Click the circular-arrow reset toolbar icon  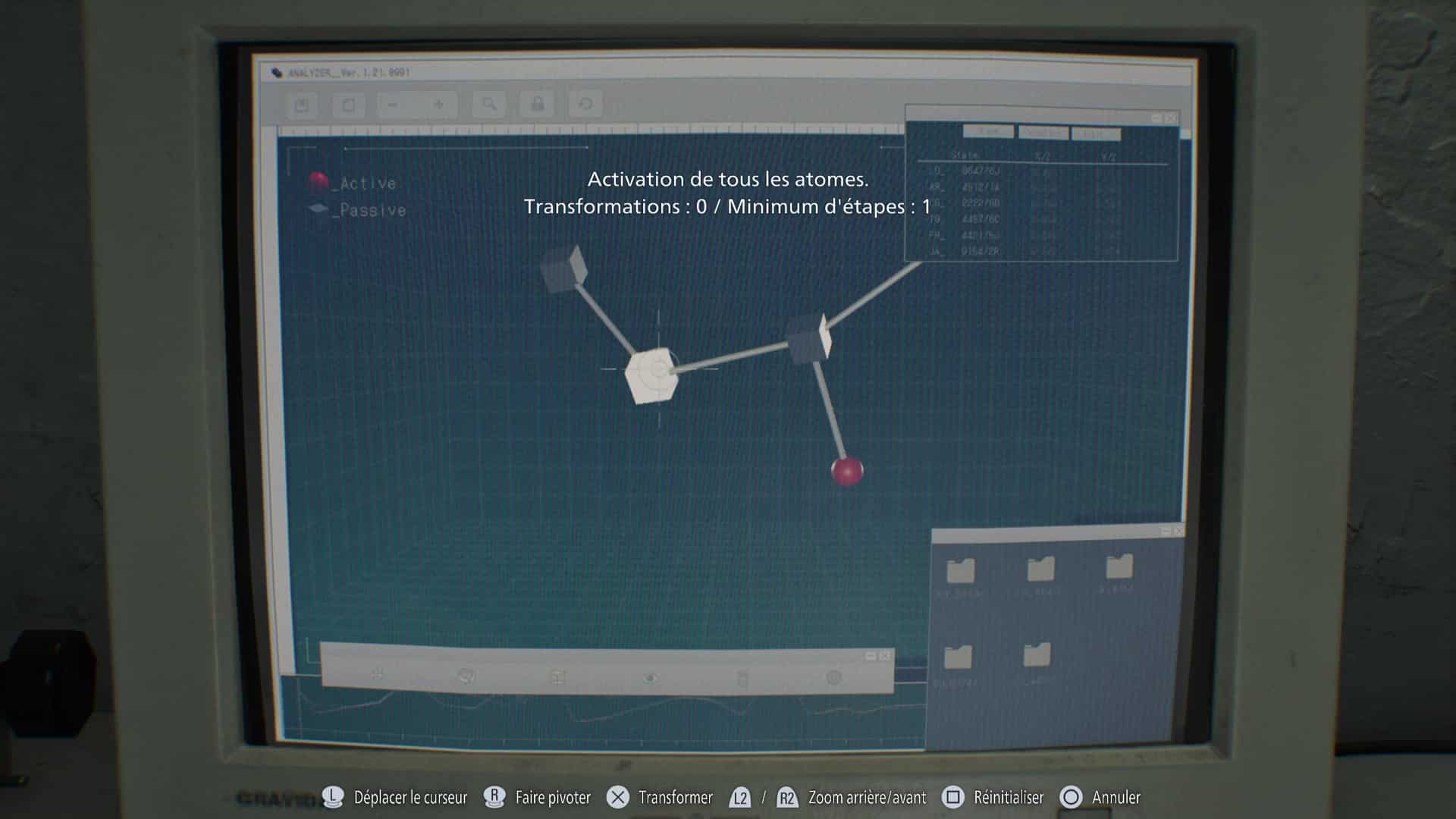pyautogui.click(x=585, y=104)
